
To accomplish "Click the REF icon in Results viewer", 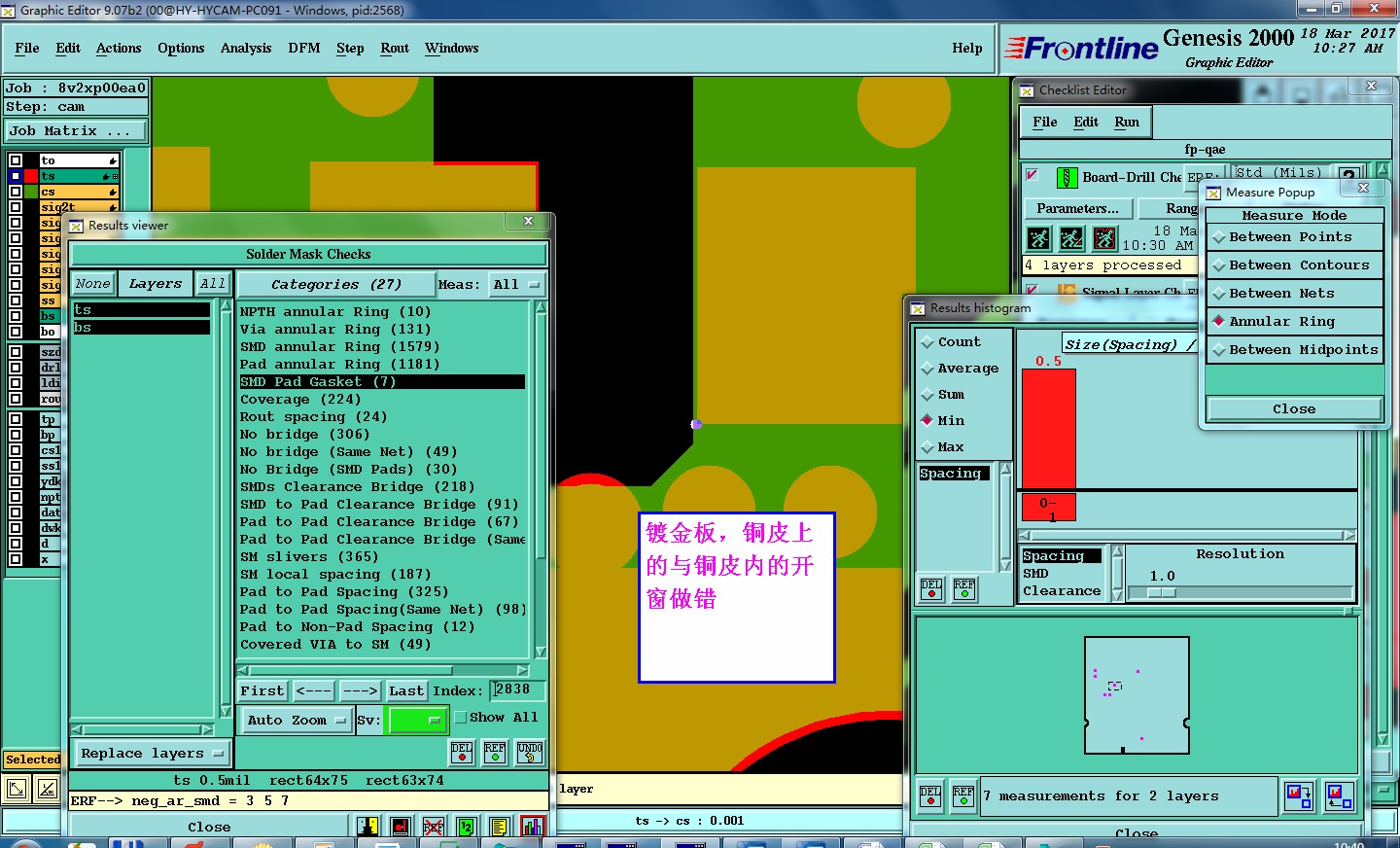I will tap(495, 752).
